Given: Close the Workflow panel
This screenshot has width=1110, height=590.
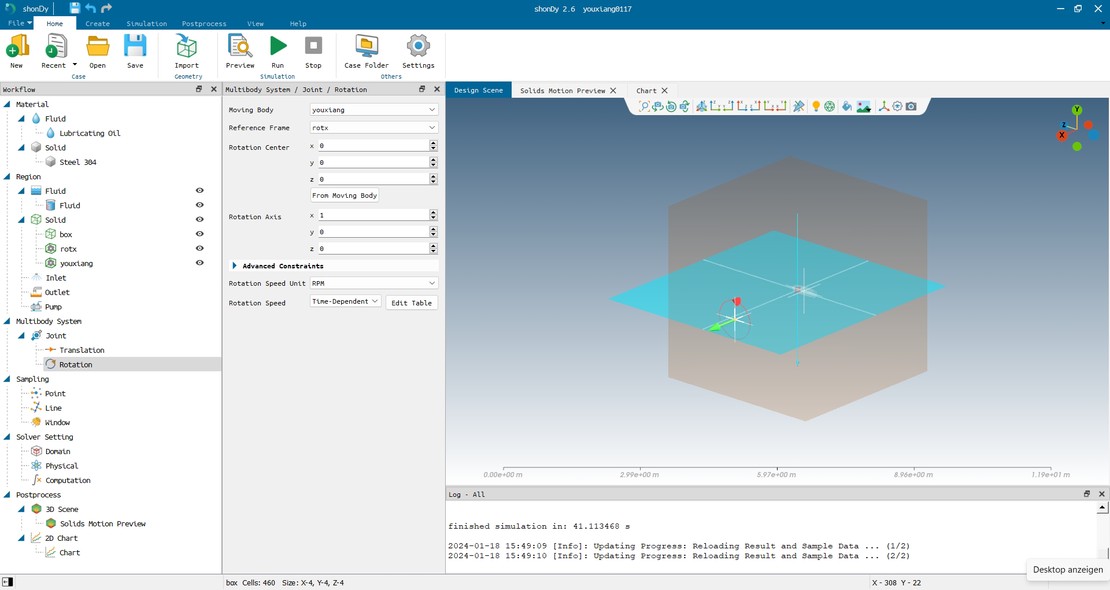Looking at the screenshot, I should [214, 89].
